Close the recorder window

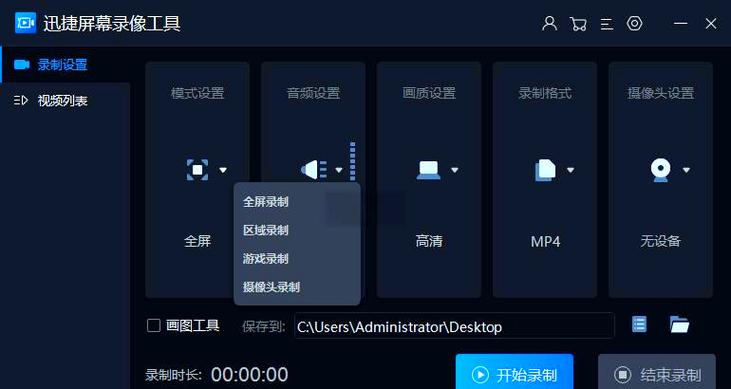710,23
